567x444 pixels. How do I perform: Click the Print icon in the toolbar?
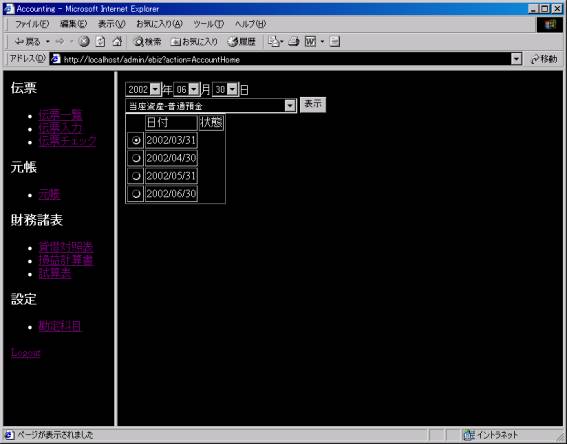294,42
